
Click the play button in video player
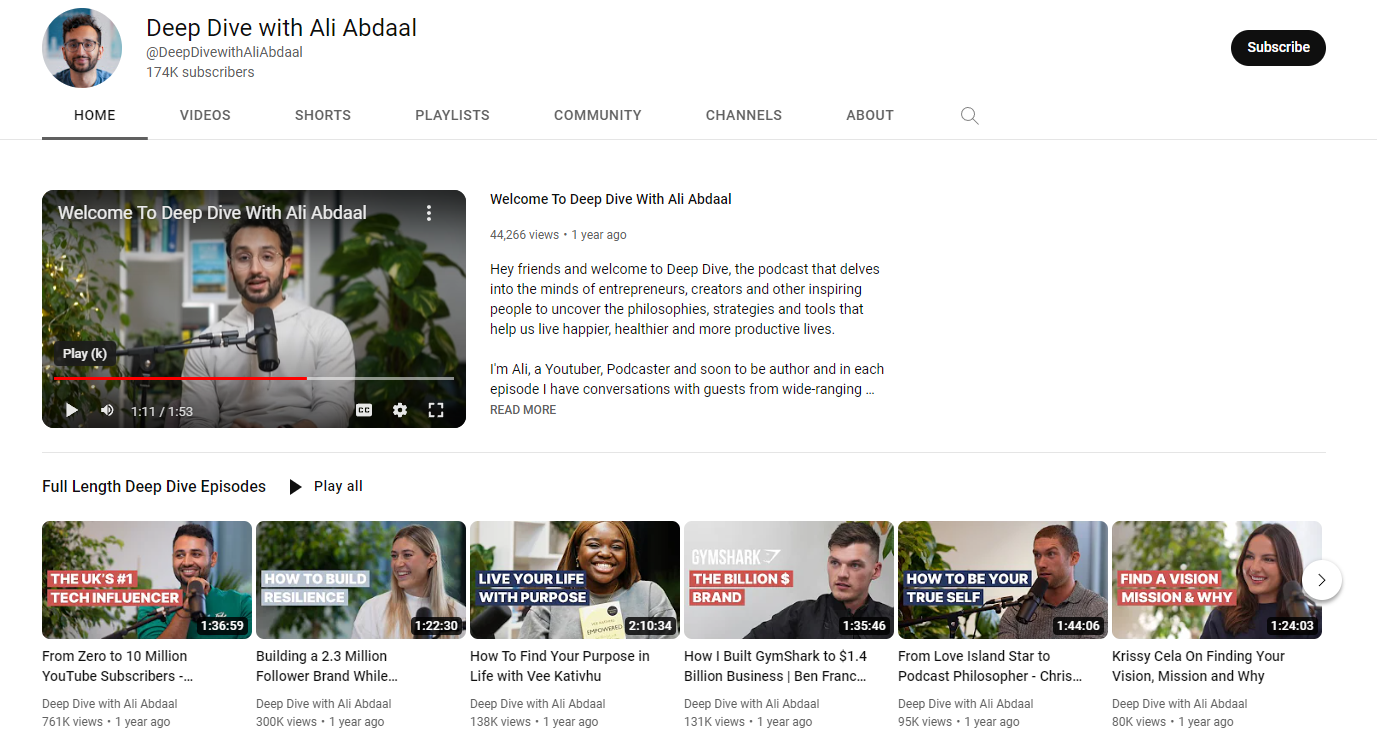[72, 410]
